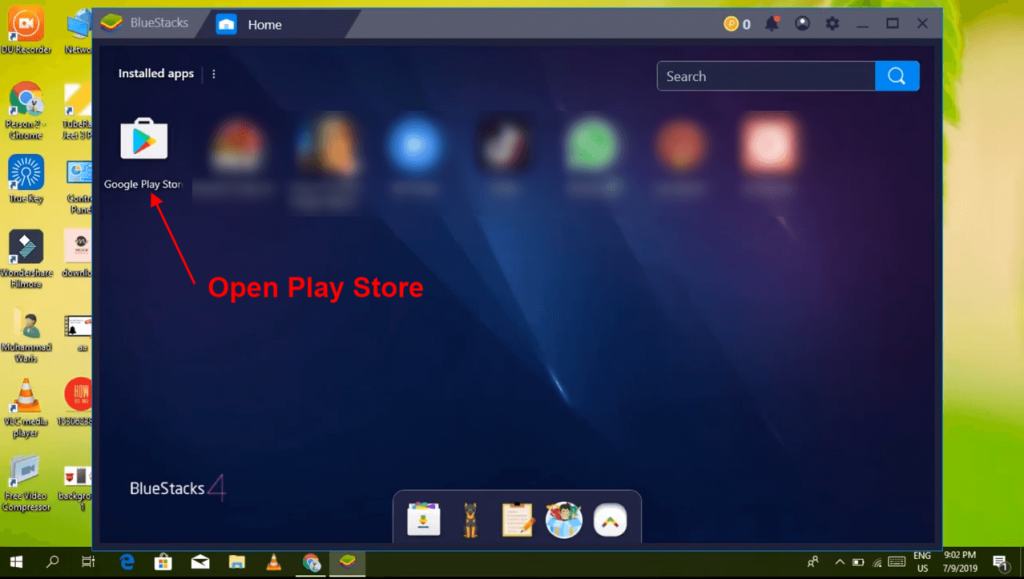The image size is (1024, 579).
Task: Open the Installed apps three-dot menu
Action: [x=214, y=74]
